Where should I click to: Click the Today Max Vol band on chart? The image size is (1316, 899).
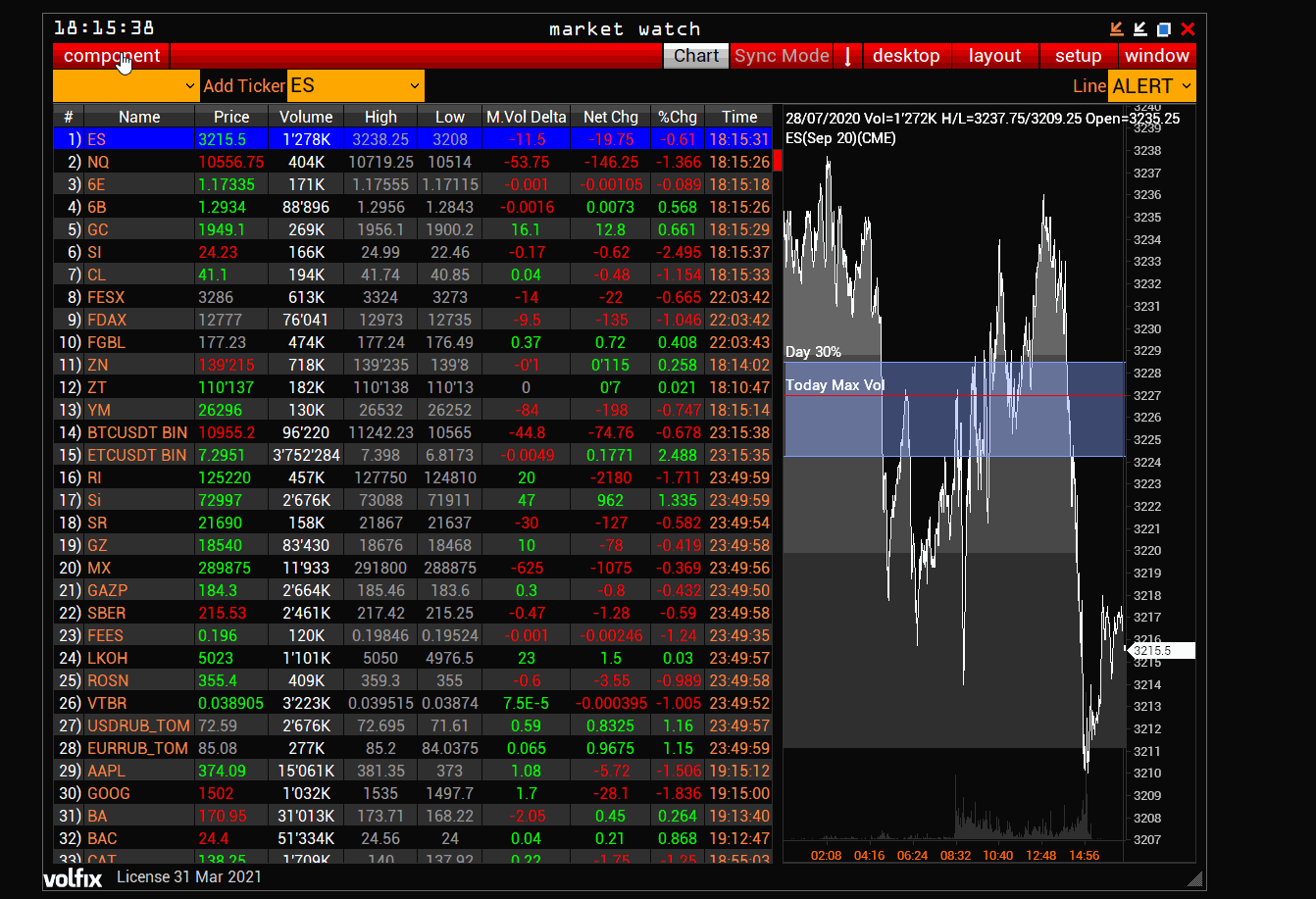pyautogui.click(x=953, y=410)
